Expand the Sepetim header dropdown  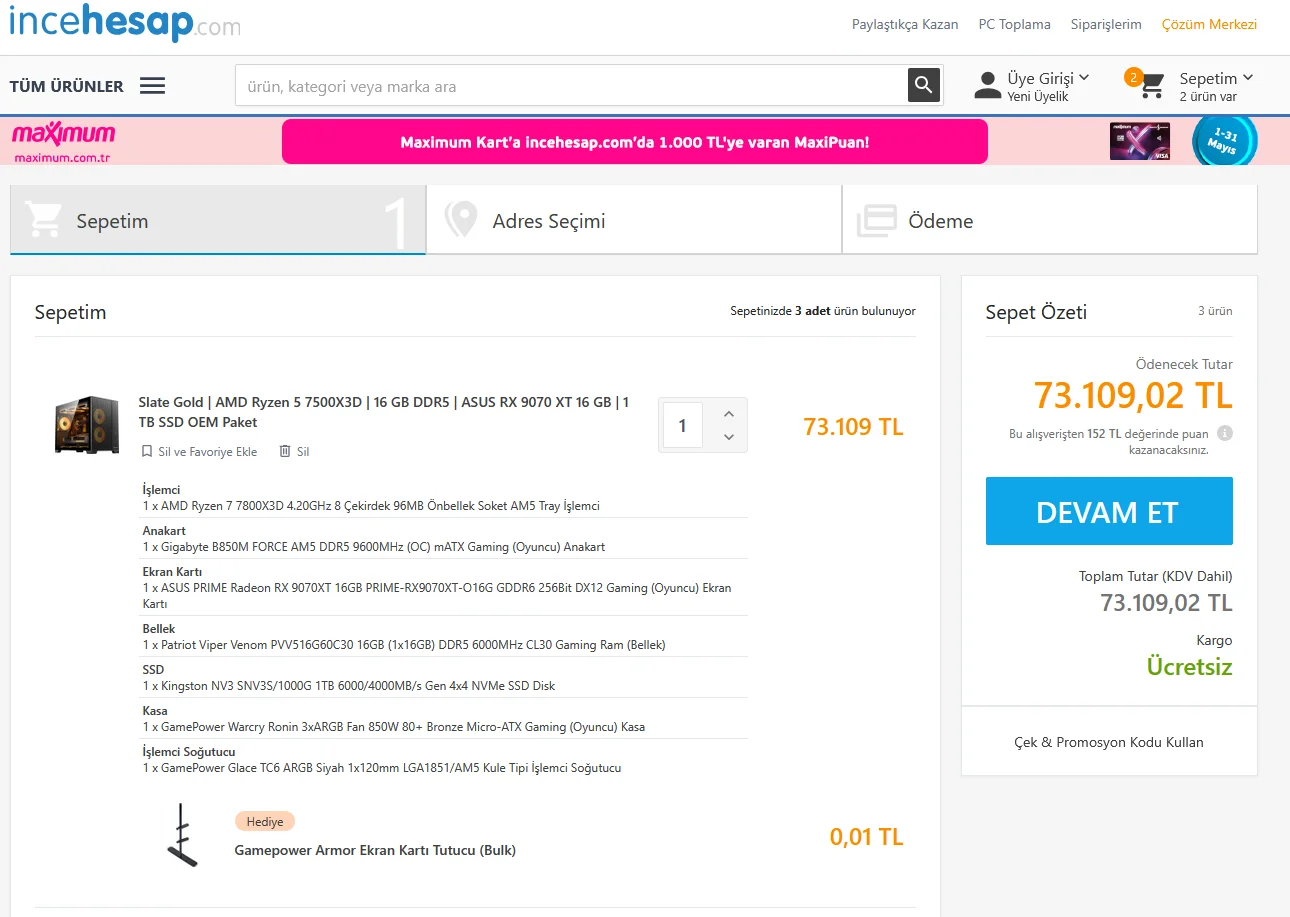coord(1216,78)
